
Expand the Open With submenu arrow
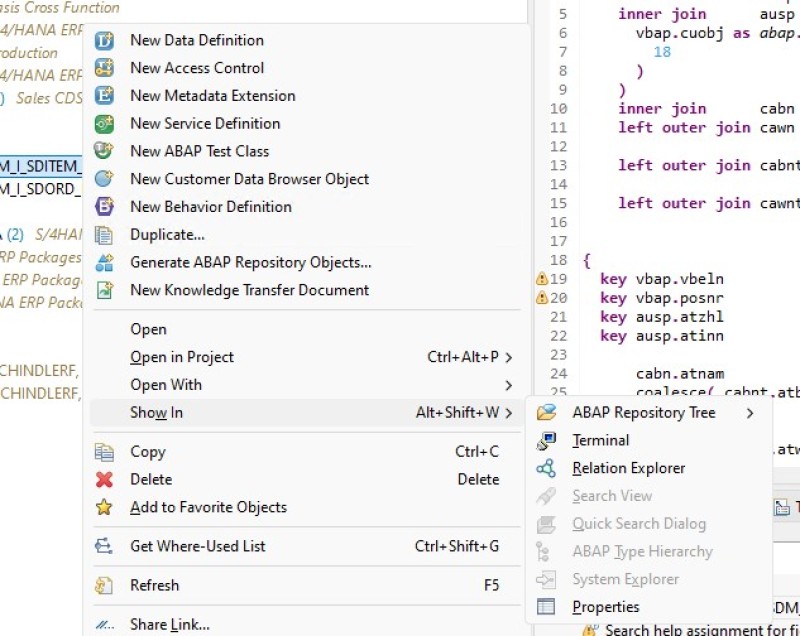click(509, 385)
